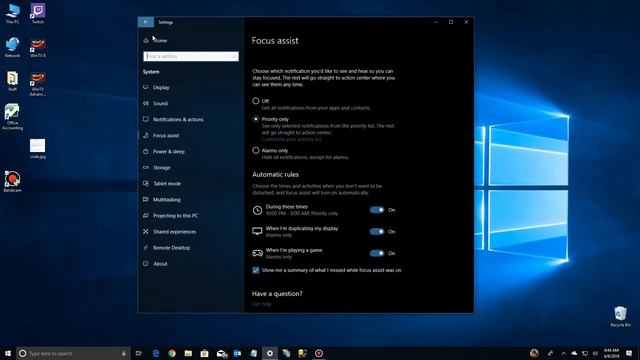The image size is (640, 360).
Task: Click the OneDrive cloud tray icon
Action: (x=574, y=353)
